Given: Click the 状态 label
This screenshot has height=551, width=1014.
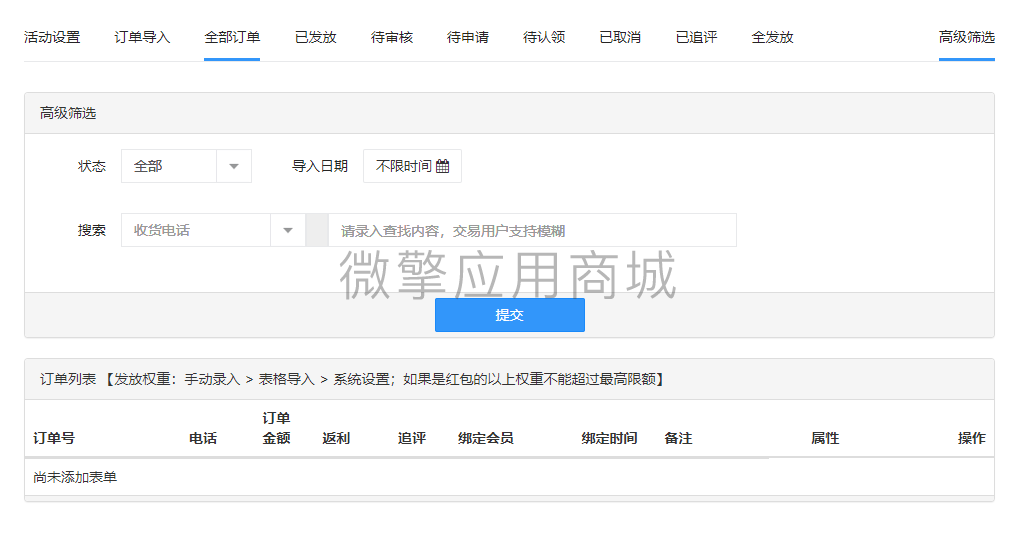Looking at the screenshot, I should (91, 166).
